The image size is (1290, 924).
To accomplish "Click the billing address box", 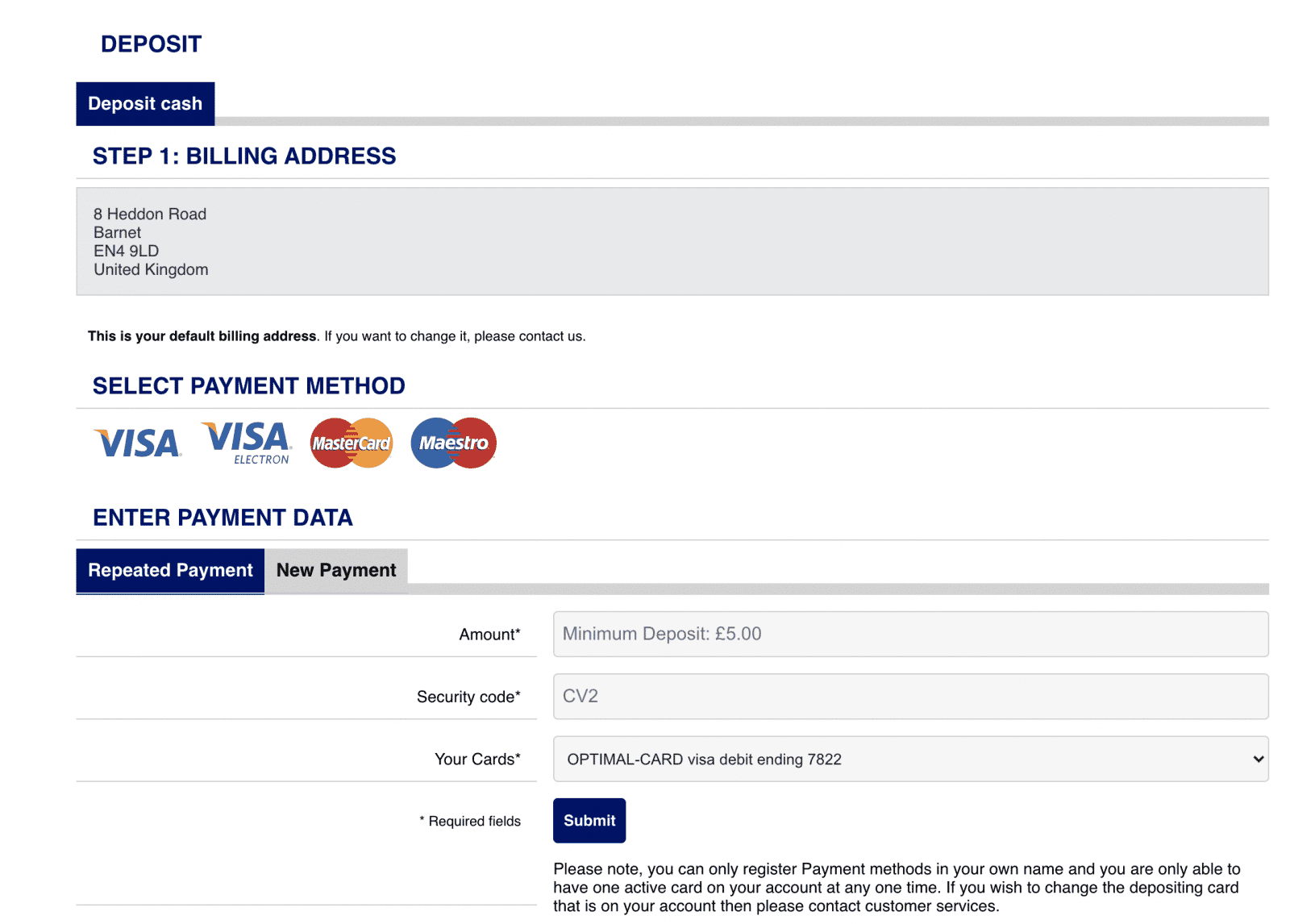I will pyautogui.click(x=672, y=242).
